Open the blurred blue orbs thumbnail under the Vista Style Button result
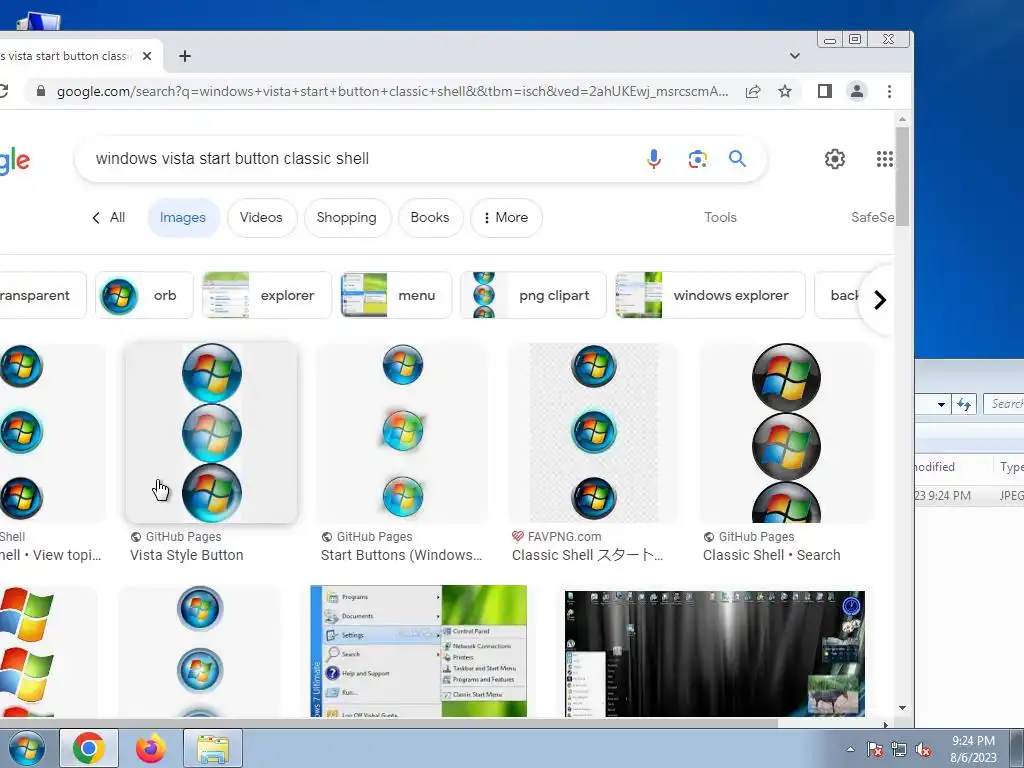This screenshot has width=1024, height=768. [x=199, y=651]
